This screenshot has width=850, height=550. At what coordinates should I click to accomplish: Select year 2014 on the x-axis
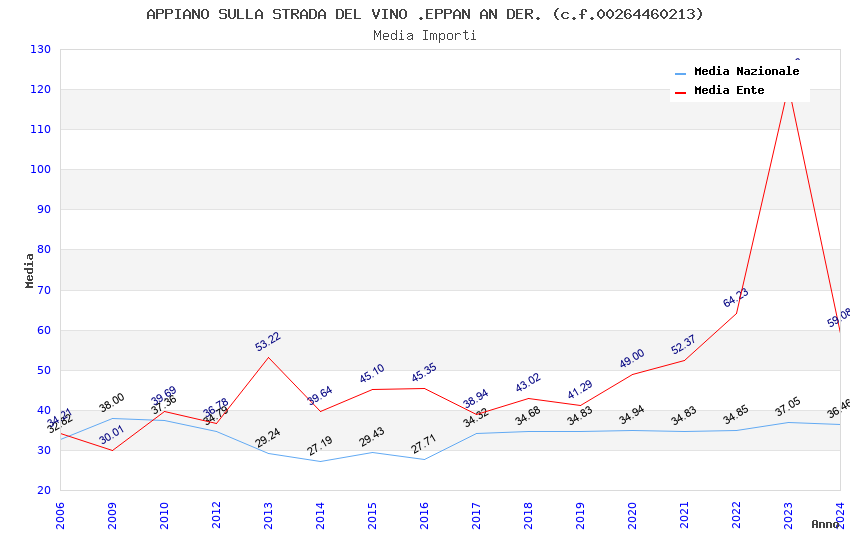coord(320,515)
